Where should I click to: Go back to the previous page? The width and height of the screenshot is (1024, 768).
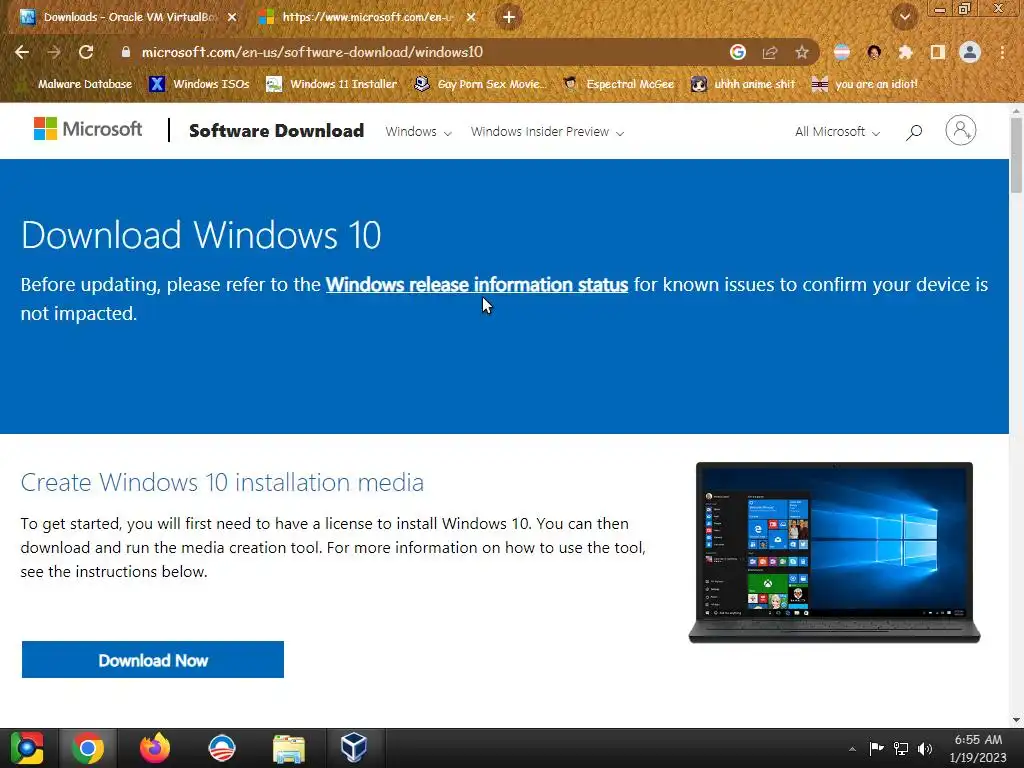point(22,52)
